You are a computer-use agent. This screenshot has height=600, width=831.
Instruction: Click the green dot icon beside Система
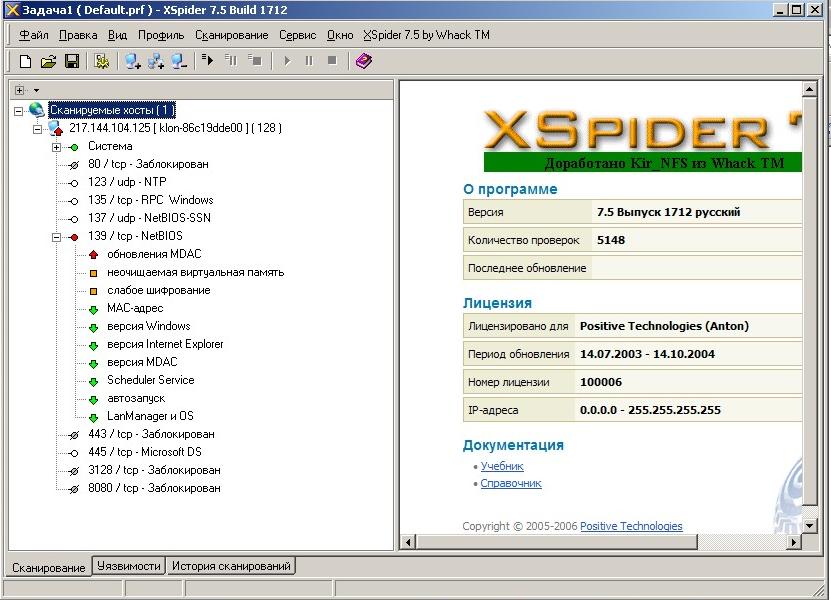click(74, 147)
